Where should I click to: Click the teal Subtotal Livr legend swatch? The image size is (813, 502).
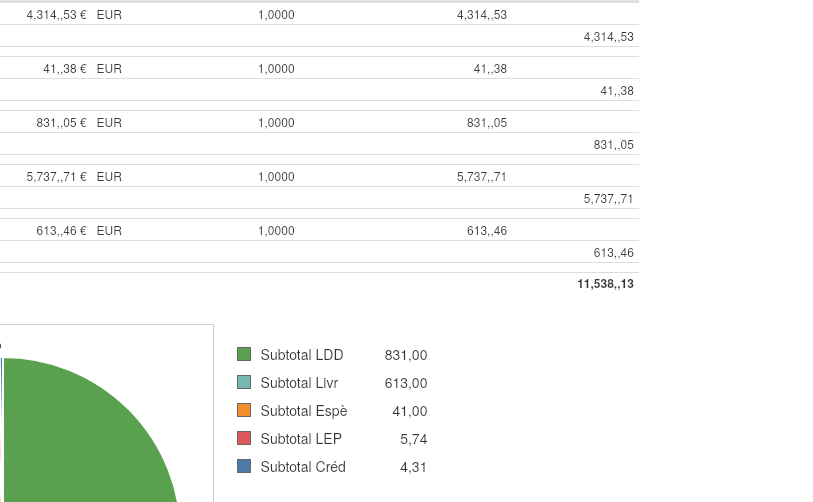[244, 382]
